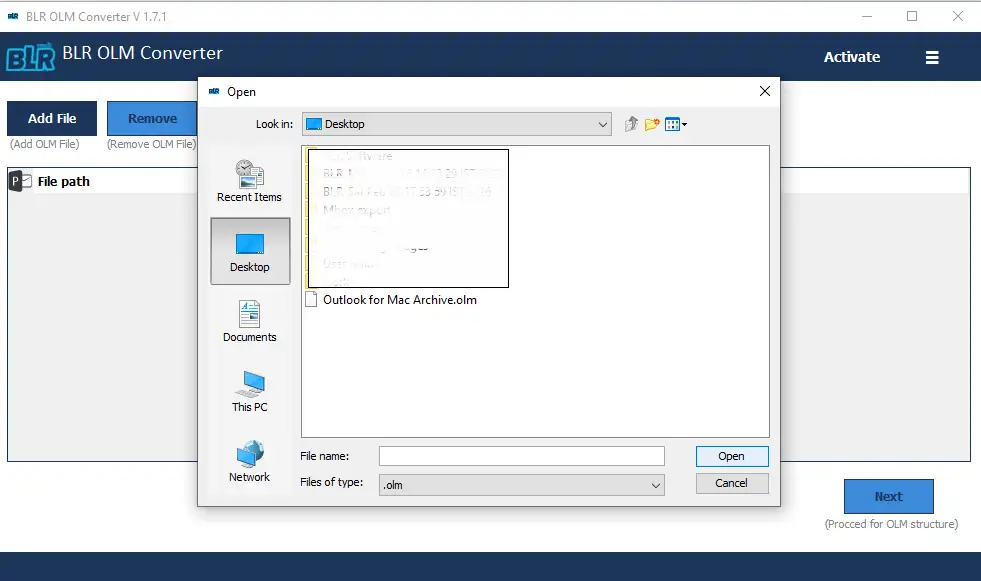The height and width of the screenshot is (581, 981).
Task: Click the BLR logo icon in header
Action: [30, 56]
